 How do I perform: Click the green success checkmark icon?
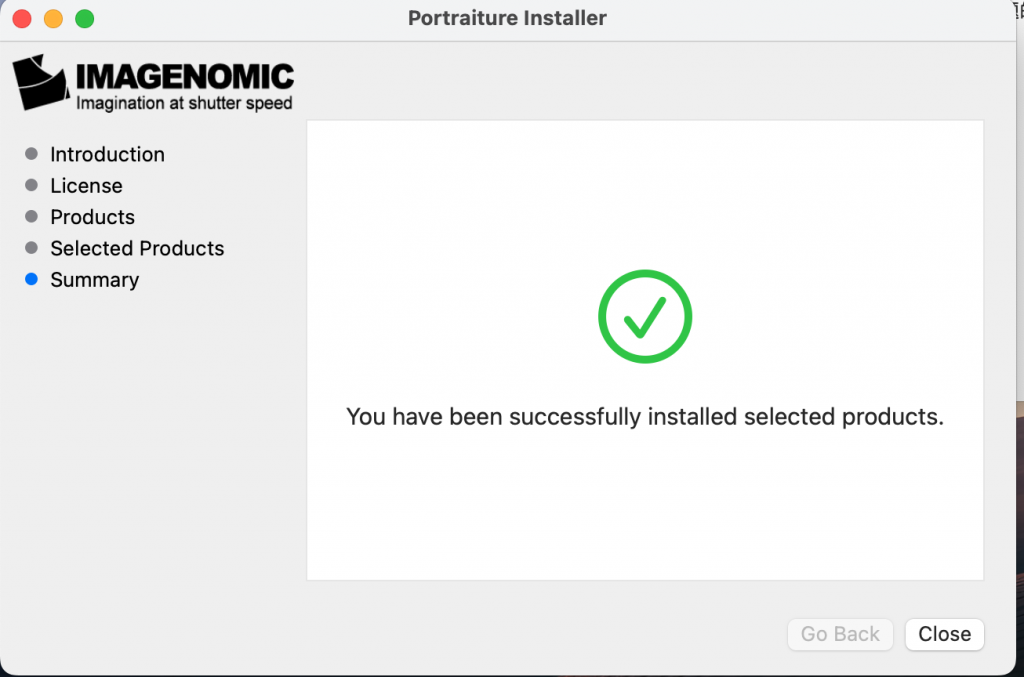pos(644,316)
